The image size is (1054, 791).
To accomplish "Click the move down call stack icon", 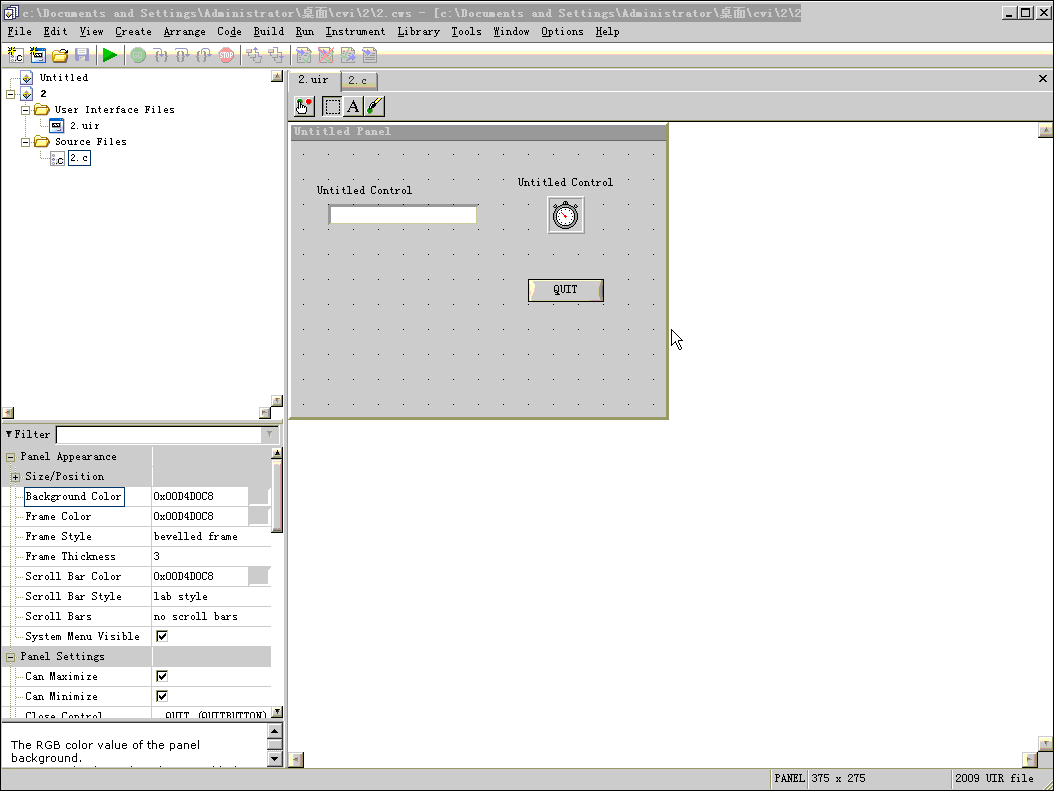I will point(276,56).
